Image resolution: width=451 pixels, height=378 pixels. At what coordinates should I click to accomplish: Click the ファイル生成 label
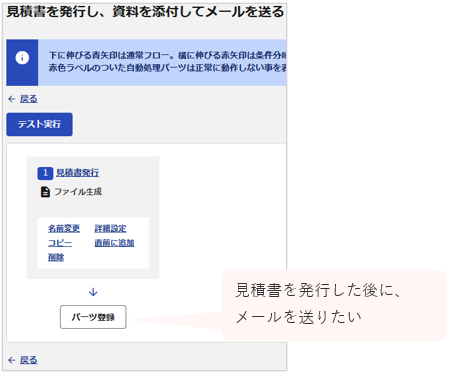(78, 192)
